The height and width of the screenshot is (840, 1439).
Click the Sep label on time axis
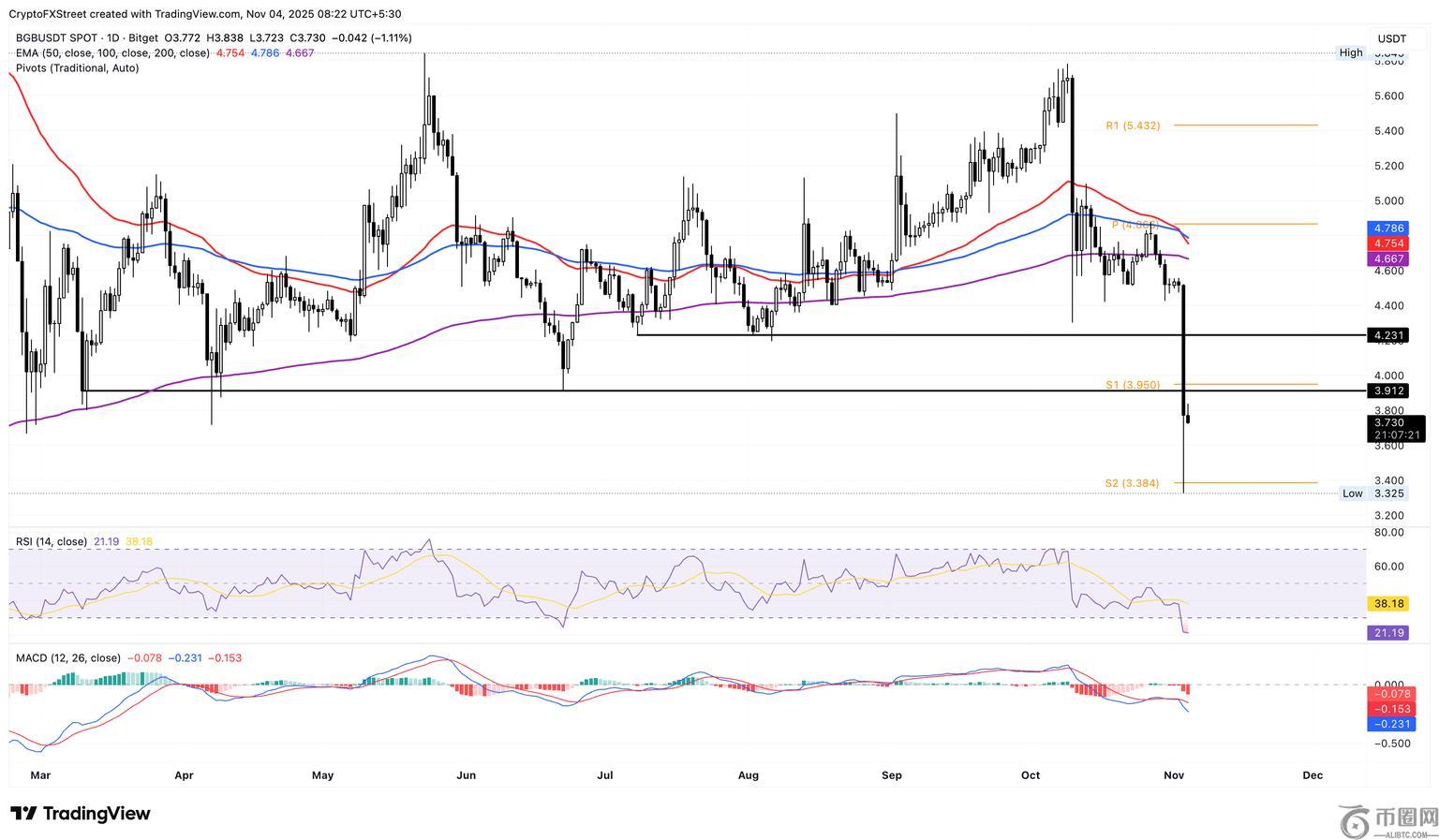point(892,775)
